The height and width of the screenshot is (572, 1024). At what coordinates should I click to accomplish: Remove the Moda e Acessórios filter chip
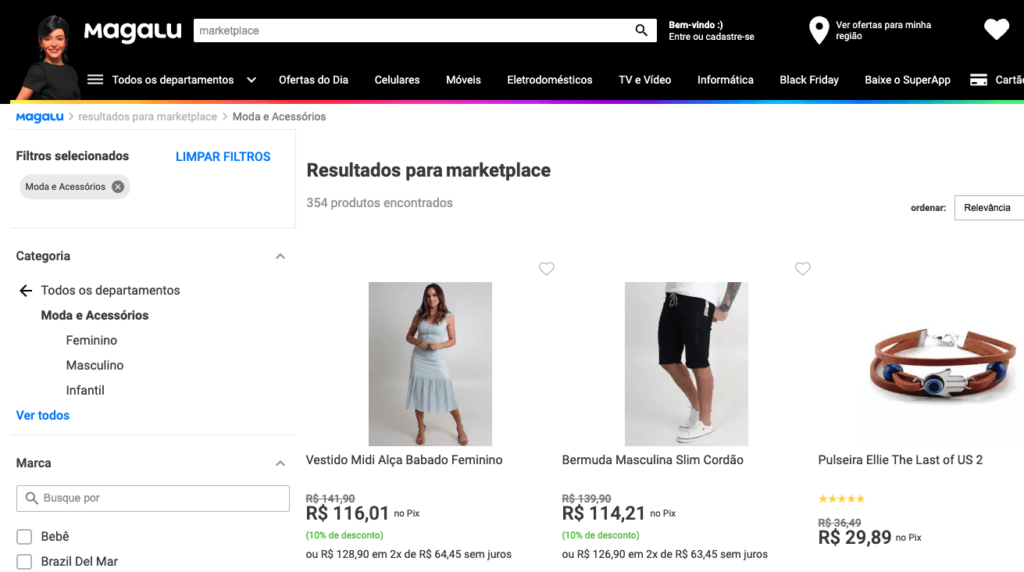tap(118, 187)
